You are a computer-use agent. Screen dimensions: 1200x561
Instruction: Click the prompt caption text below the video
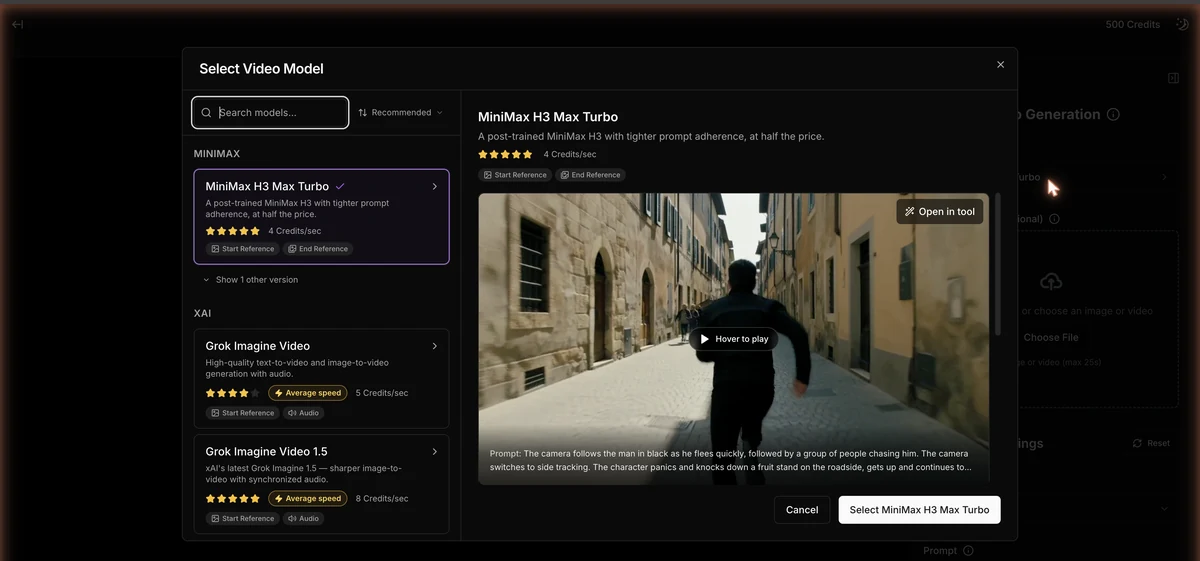point(729,460)
